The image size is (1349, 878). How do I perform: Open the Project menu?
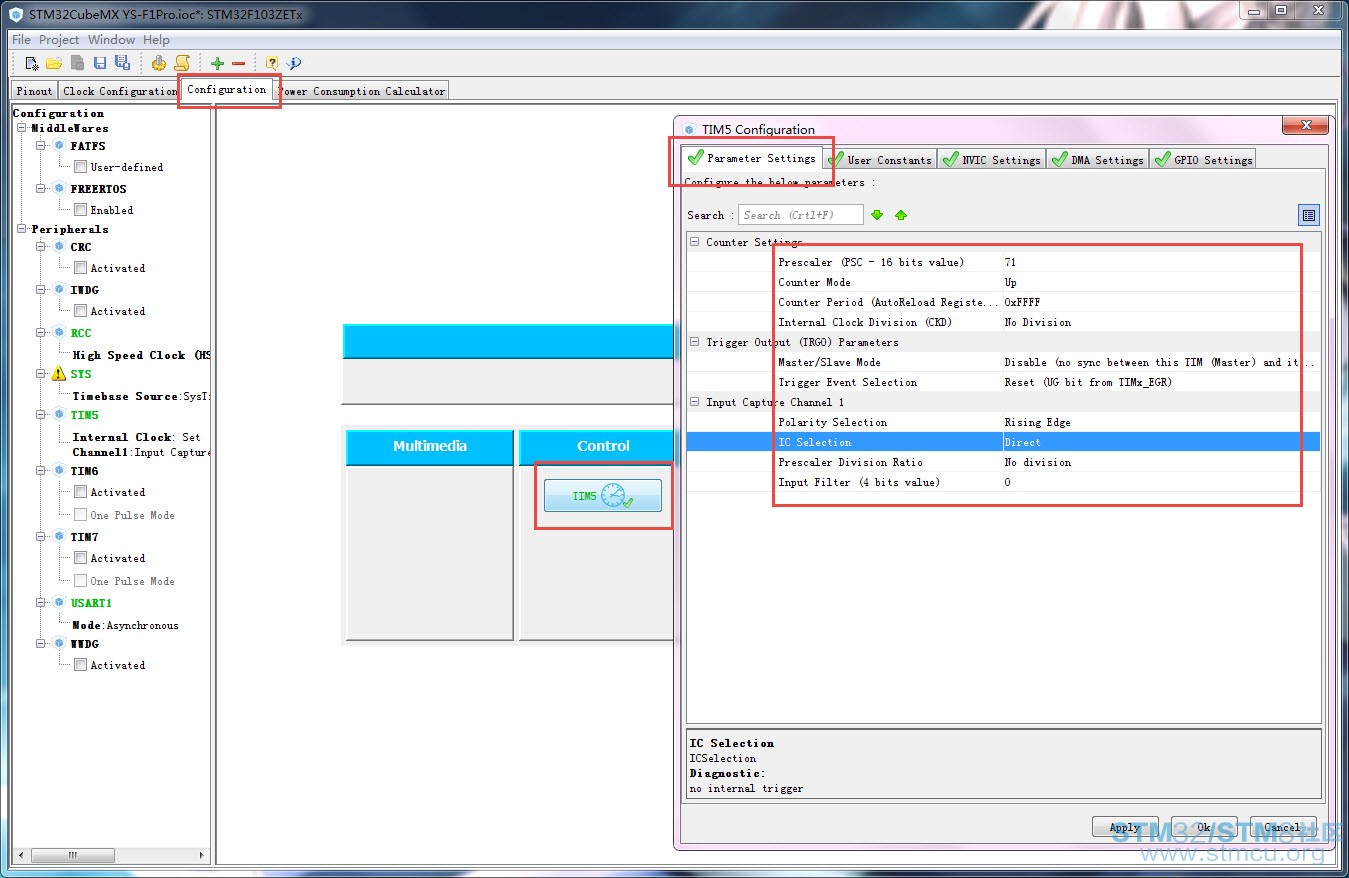pyautogui.click(x=59, y=40)
